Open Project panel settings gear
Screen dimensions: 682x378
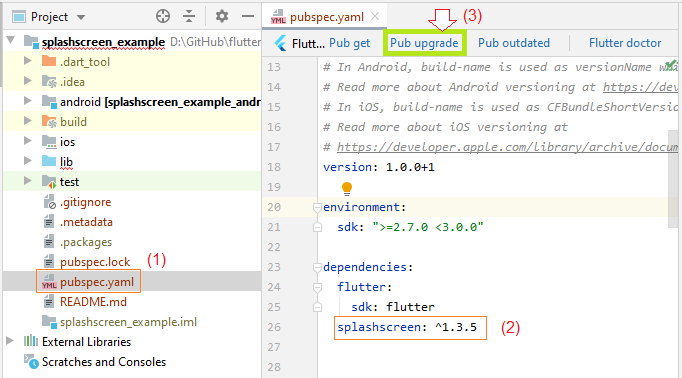[222, 17]
